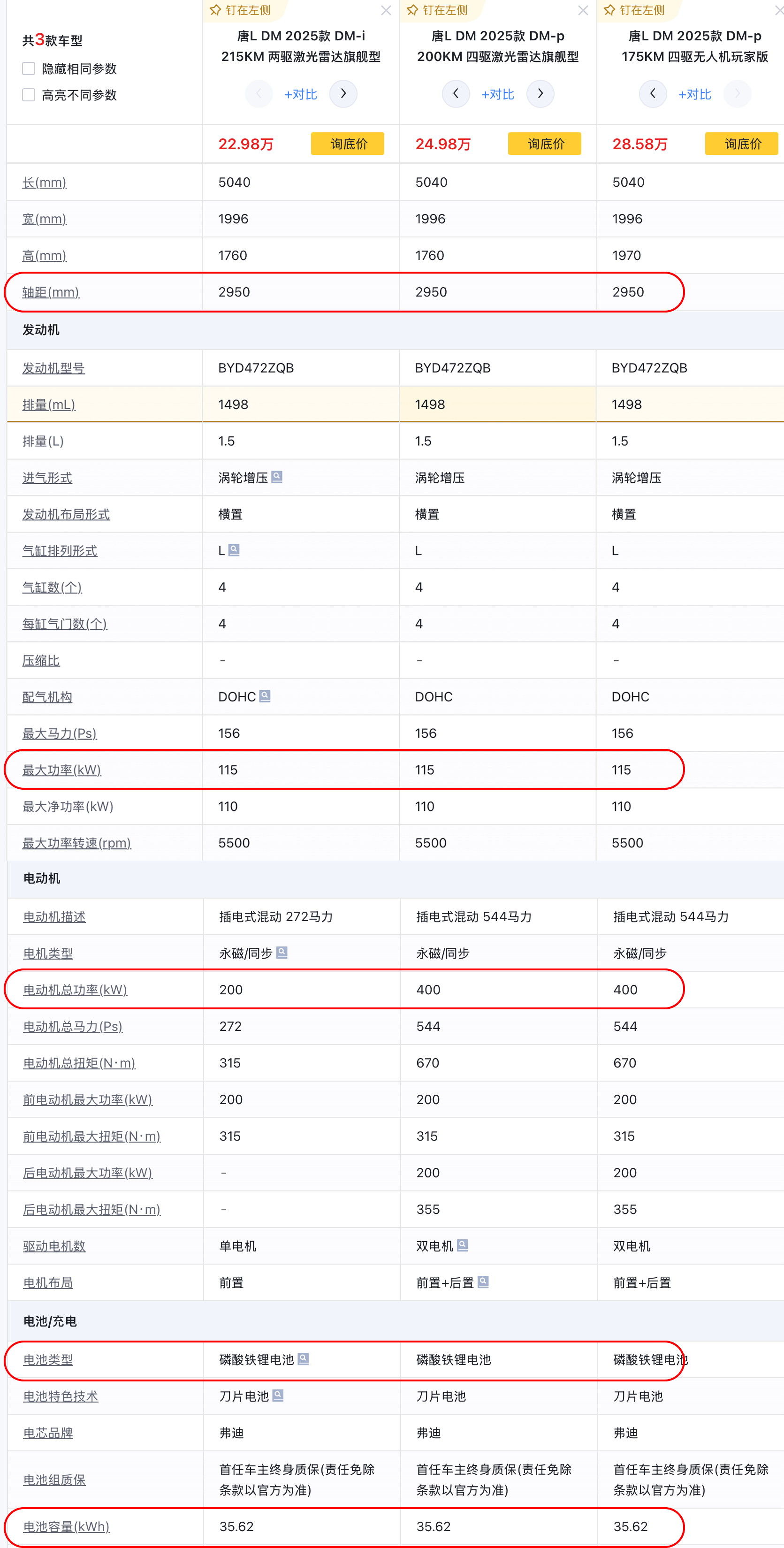
Task: Open info icon beside DOHC
Action: (265, 696)
